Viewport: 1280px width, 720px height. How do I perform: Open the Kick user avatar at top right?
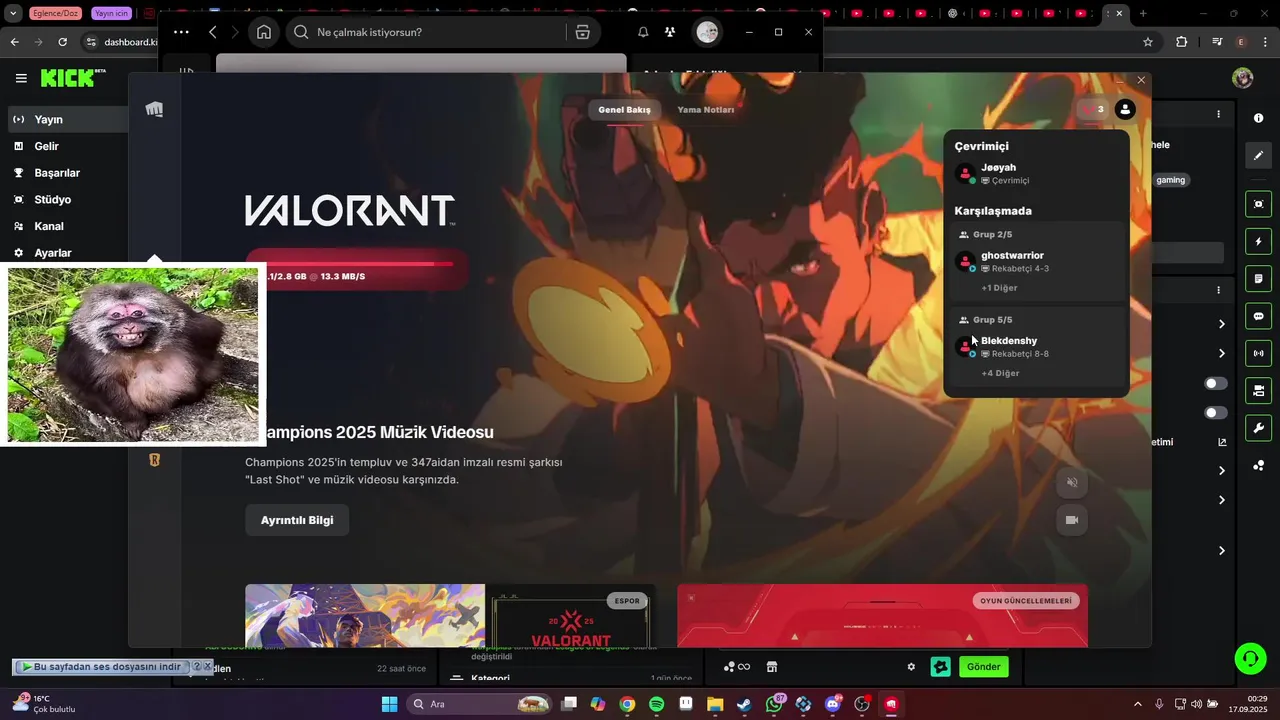coord(1243,78)
